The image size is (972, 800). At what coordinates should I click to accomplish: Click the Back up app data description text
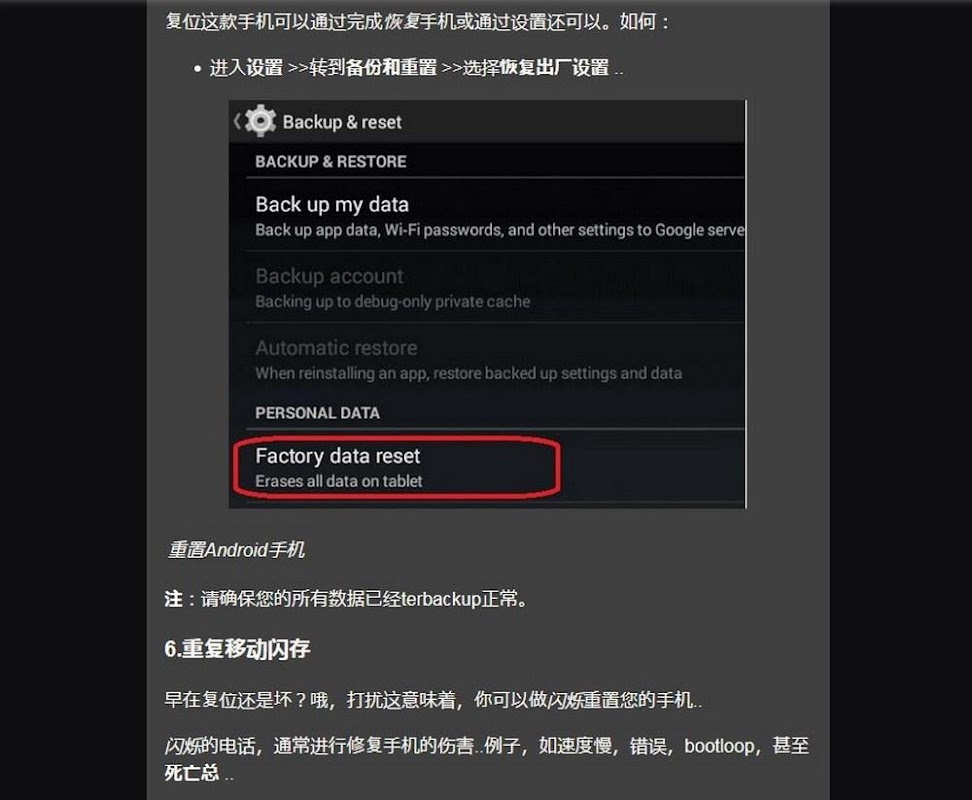[x=500, y=230]
